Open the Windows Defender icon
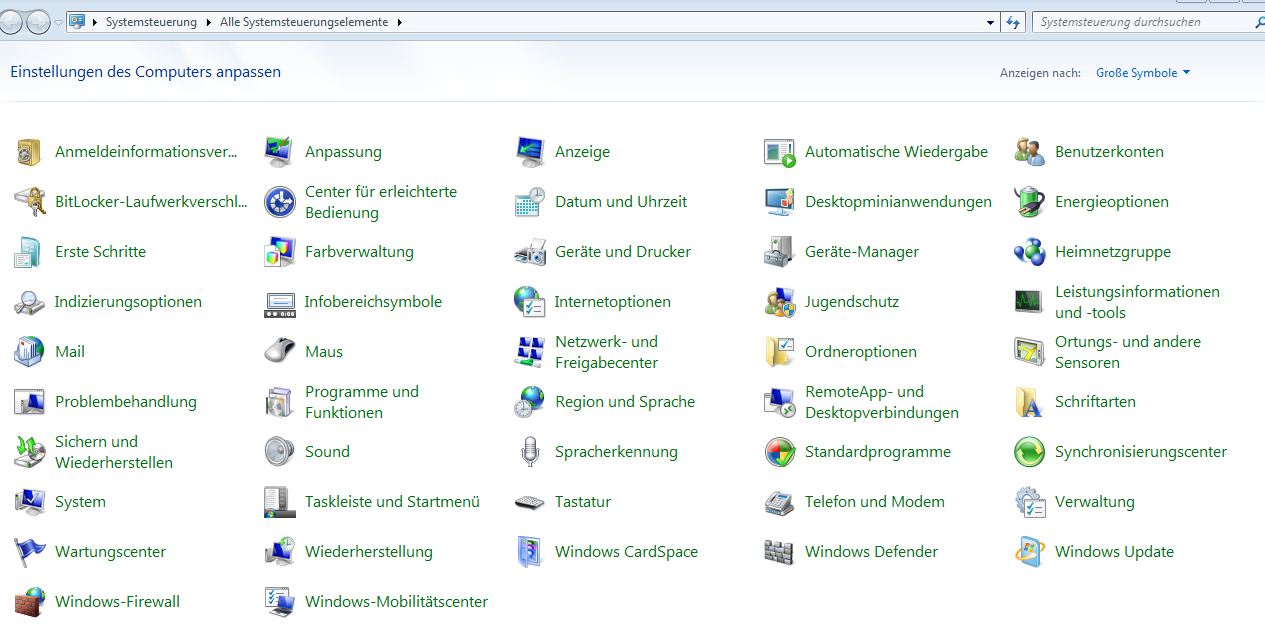This screenshot has height=633, width=1265. pyautogui.click(x=779, y=552)
